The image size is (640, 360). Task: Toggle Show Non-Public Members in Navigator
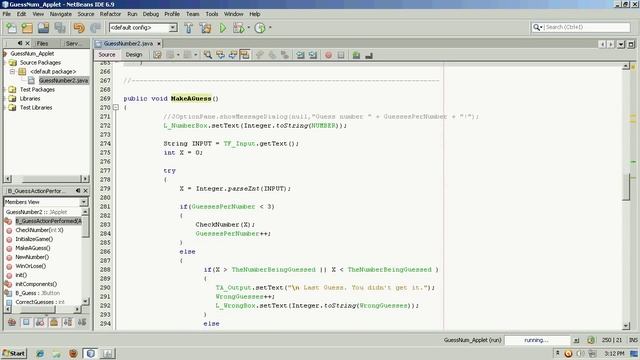(x=53, y=322)
